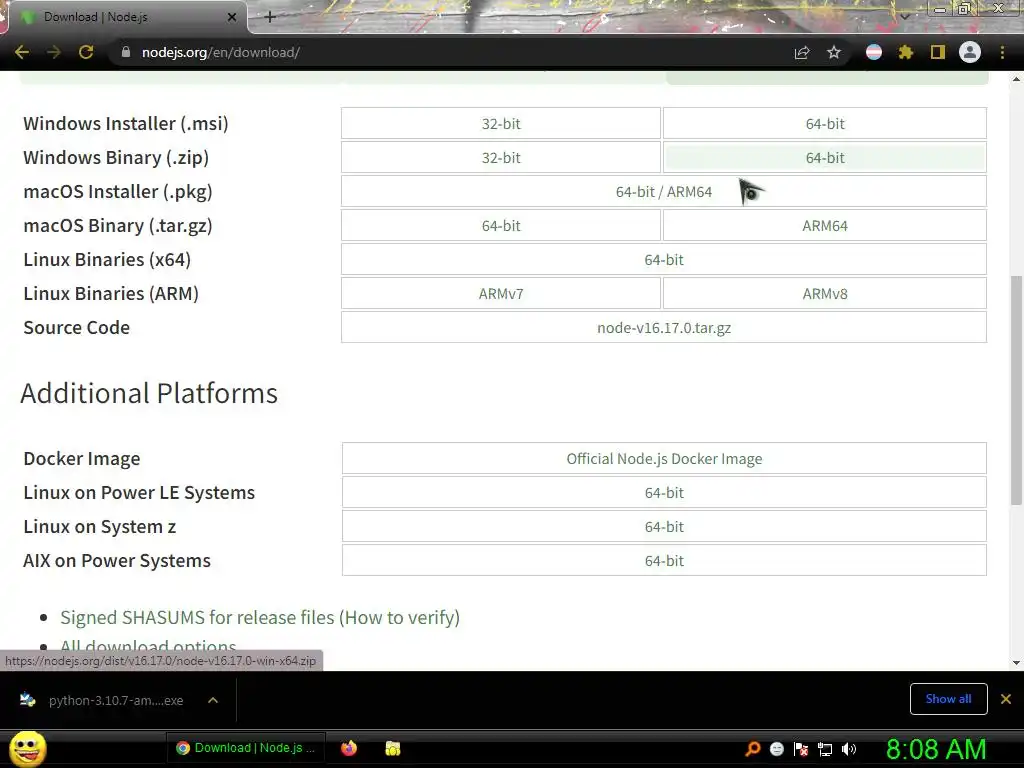Click the browser forward arrow

tap(54, 52)
